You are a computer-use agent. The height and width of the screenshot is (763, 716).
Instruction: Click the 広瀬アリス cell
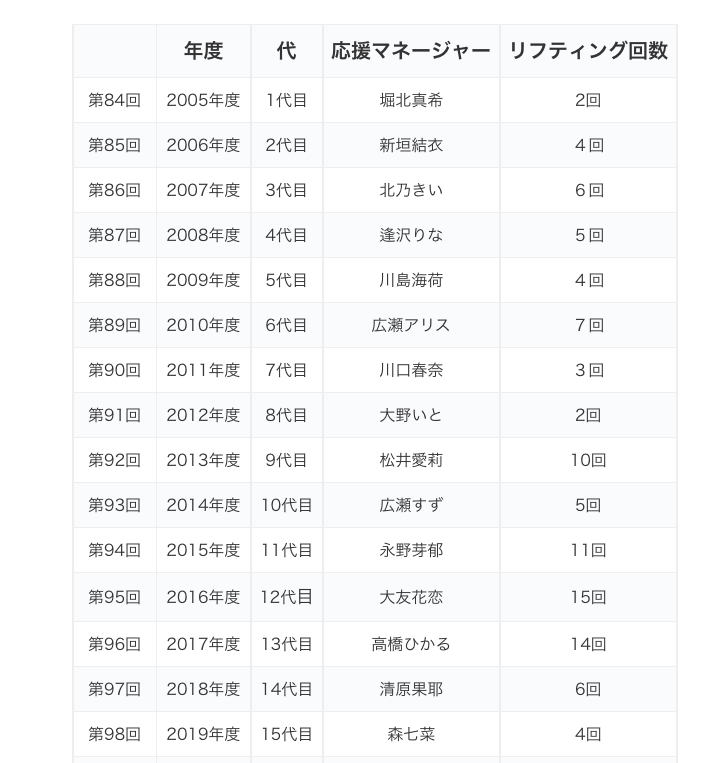click(410, 325)
